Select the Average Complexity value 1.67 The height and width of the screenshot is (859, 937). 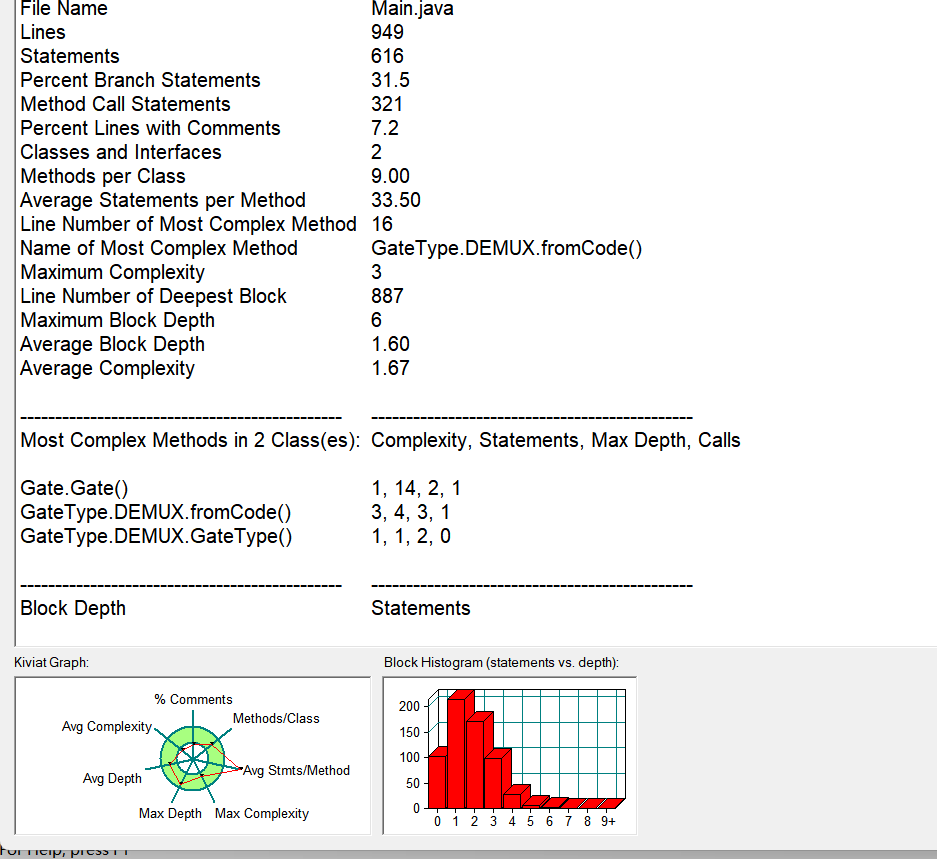point(390,368)
